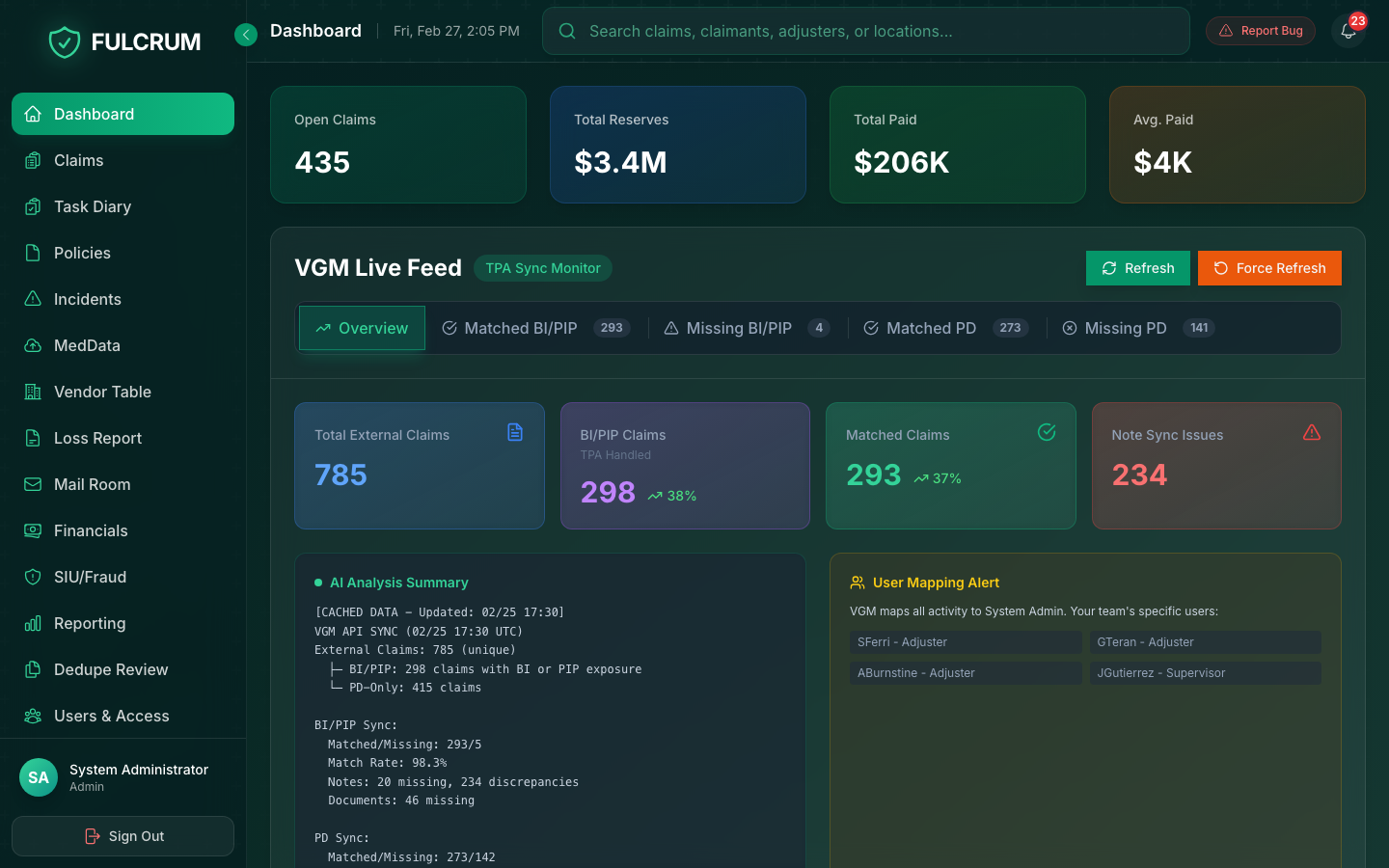Open Reporting from the sidebar
Viewport: 1389px width, 868px height.
[88, 623]
